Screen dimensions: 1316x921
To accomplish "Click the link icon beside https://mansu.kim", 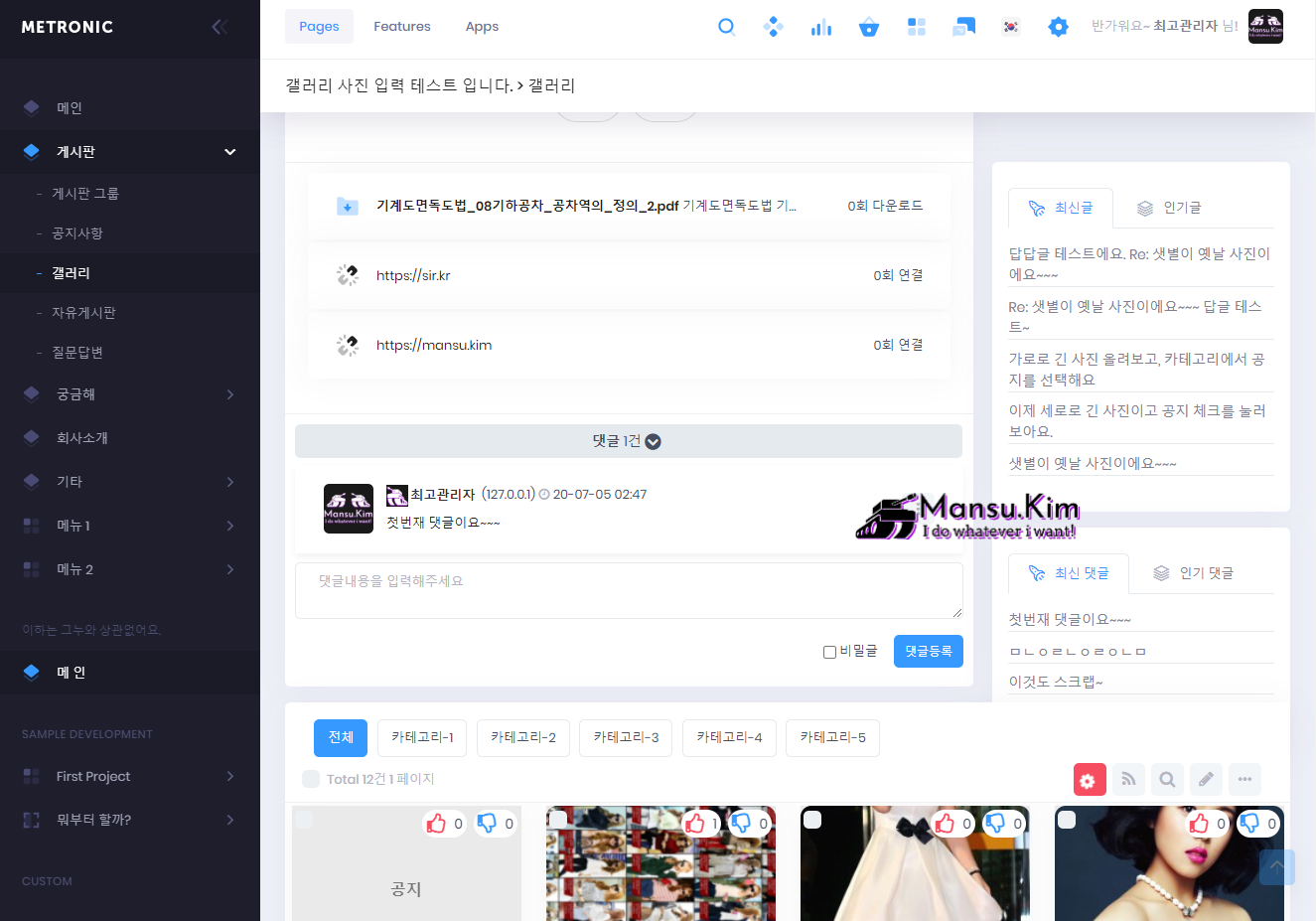I will pos(347,345).
